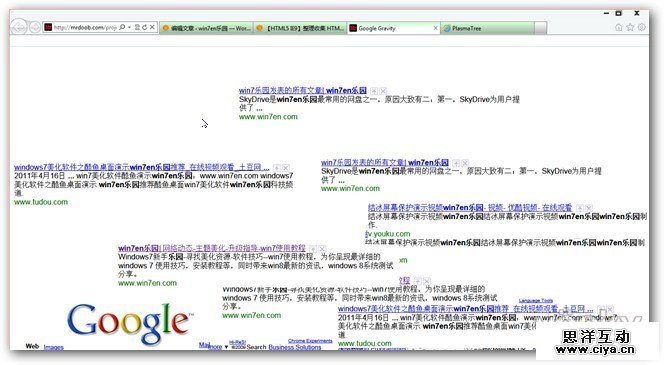Toggle the Compatibility View icon in address bar
This screenshot has width=664, height=365.
pyautogui.click(x=137, y=27)
